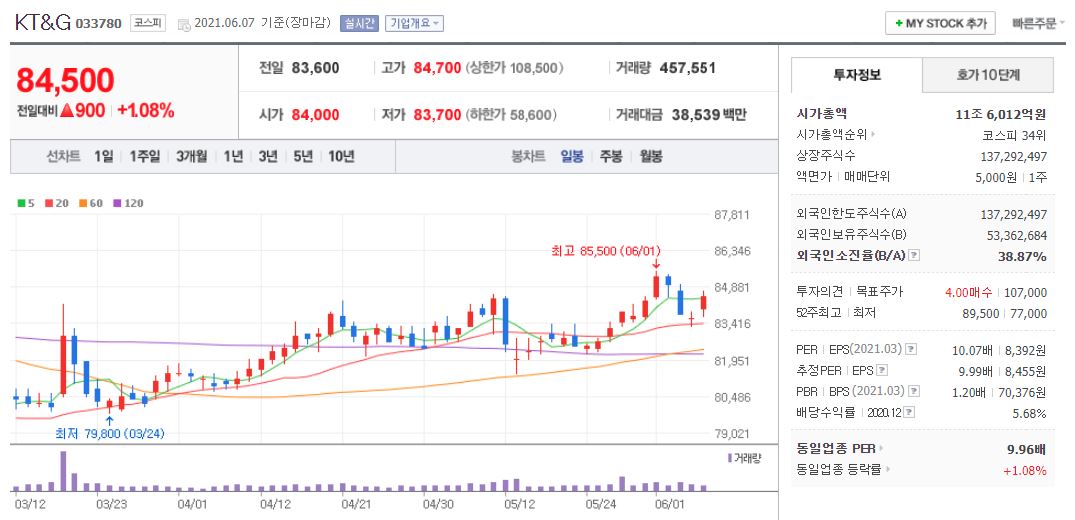The image size is (1075, 520).
Task: Select the 5년 line chart period
Action: tap(302, 156)
